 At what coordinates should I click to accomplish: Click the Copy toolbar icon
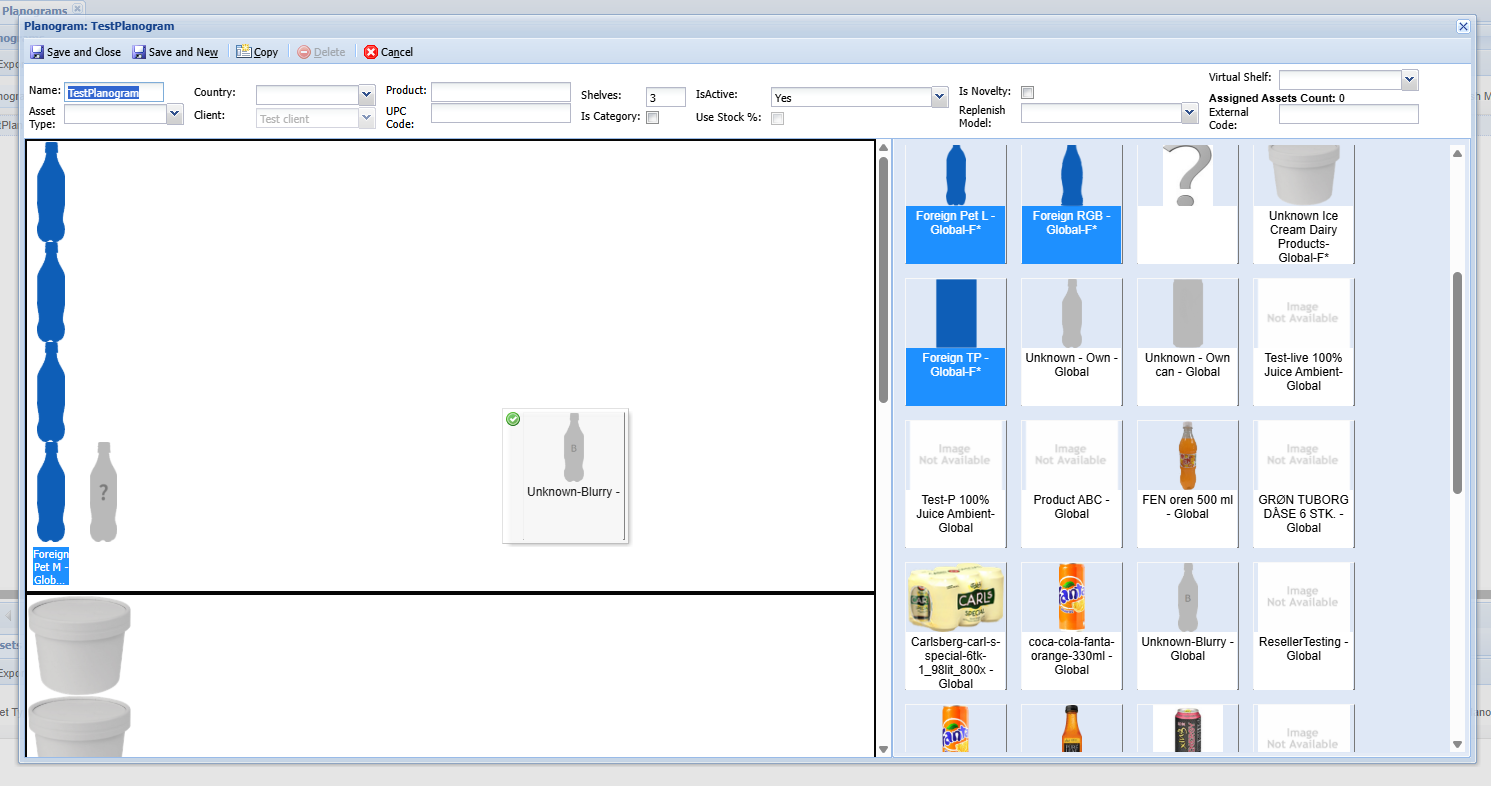coord(243,52)
